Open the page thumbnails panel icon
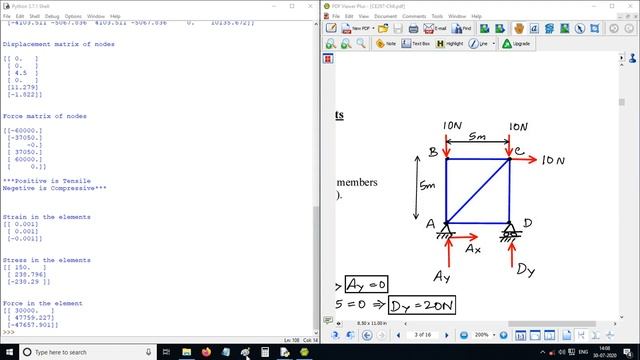 pos(328,59)
